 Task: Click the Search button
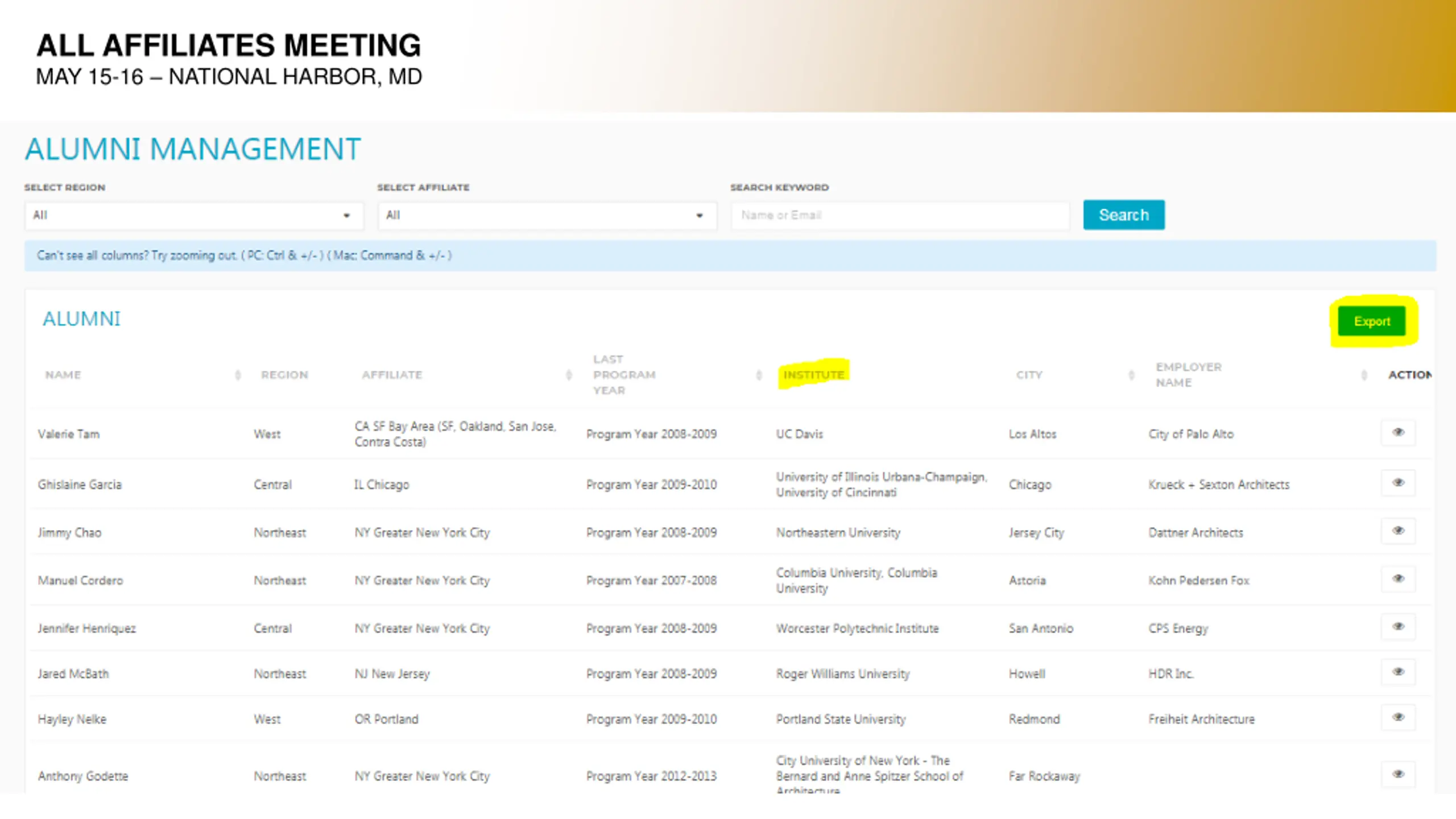coord(1124,215)
